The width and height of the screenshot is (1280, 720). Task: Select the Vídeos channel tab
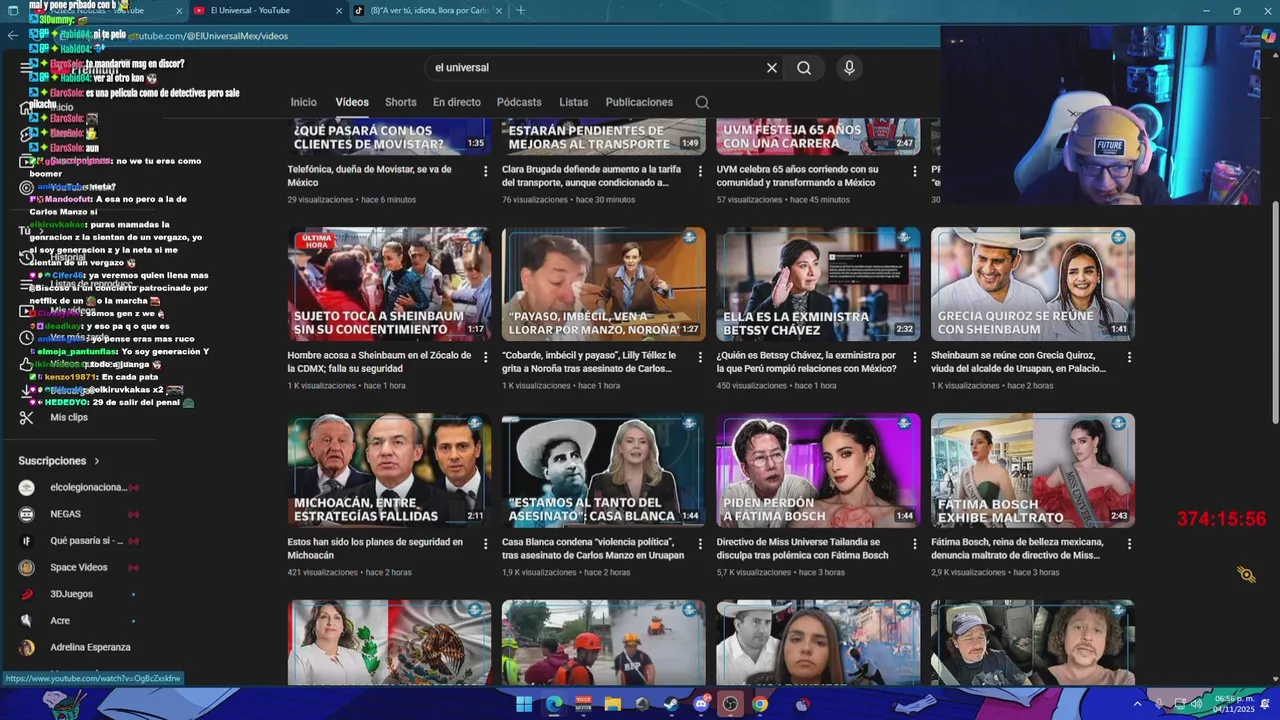[x=352, y=102]
